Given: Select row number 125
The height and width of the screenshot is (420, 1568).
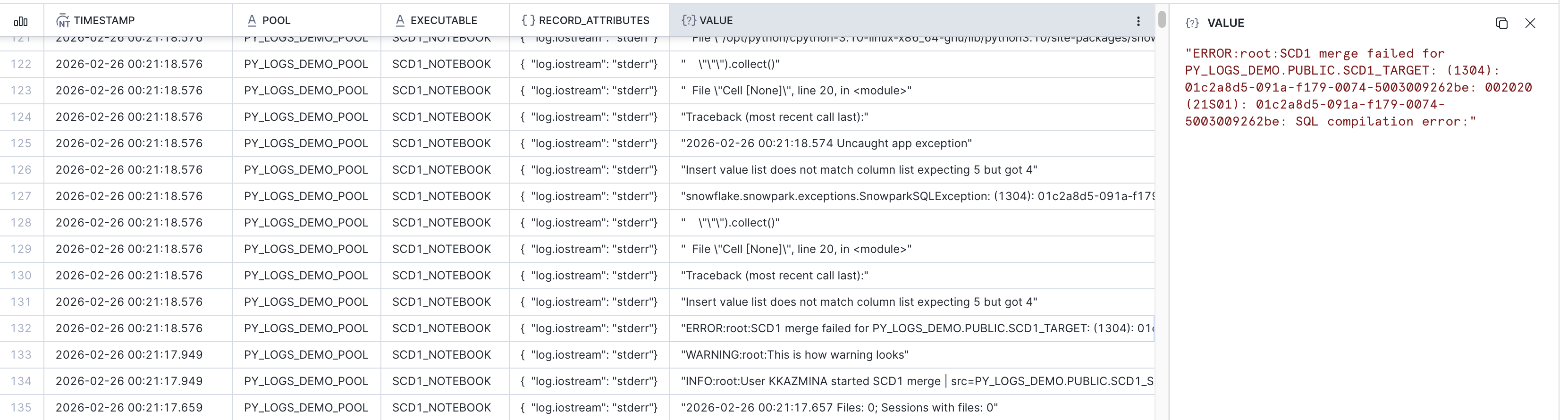Looking at the screenshot, I should coord(21,143).
